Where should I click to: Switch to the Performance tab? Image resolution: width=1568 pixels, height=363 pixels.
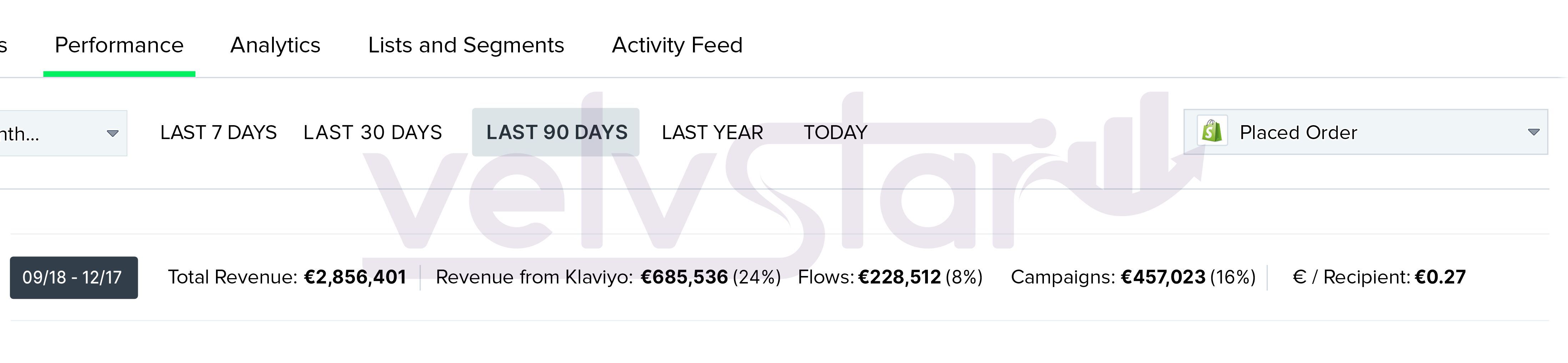click(119, 45)
